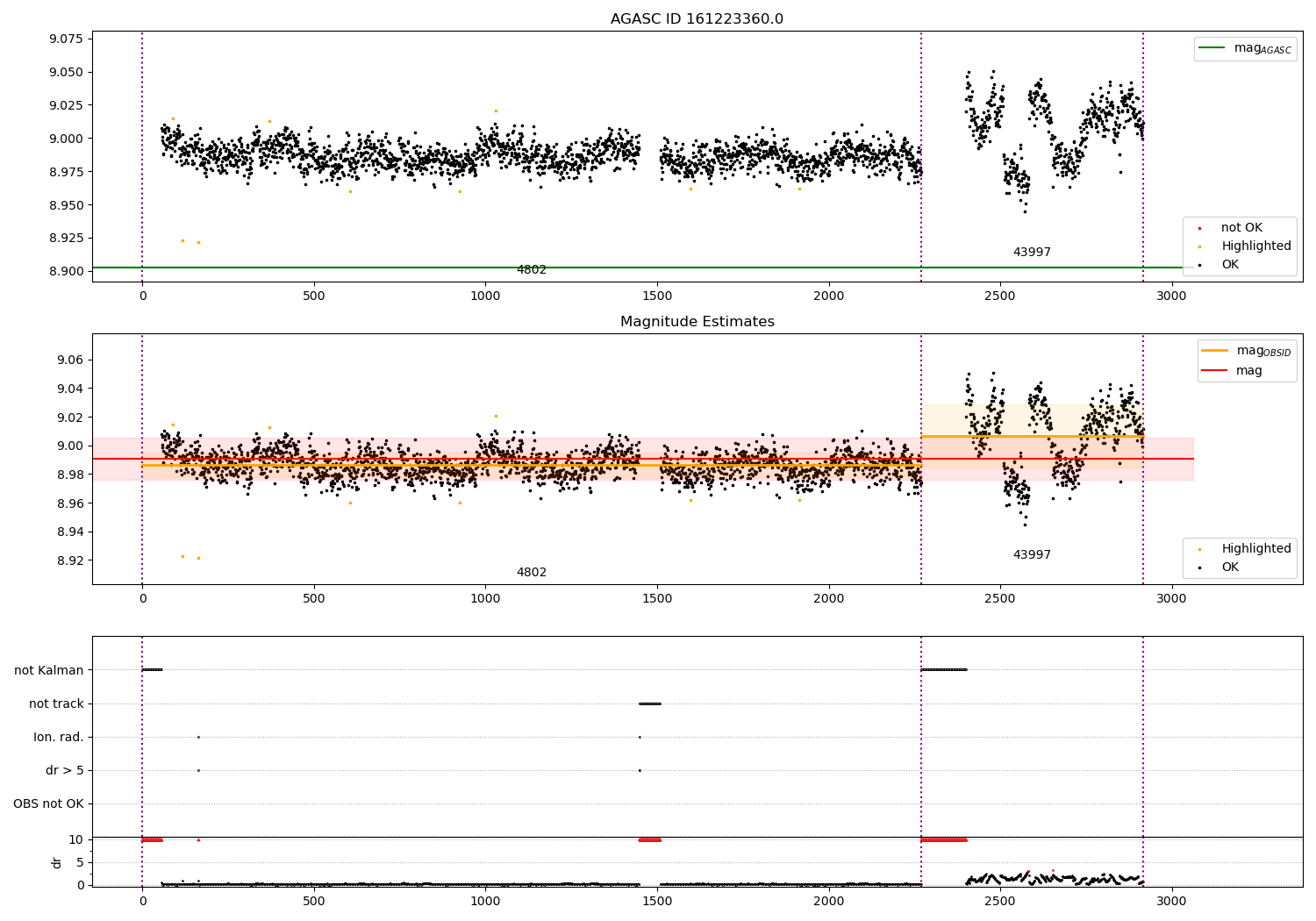
Task: Click obsid label '4802' in the AGASC ID plot
Action: [532, 270]
